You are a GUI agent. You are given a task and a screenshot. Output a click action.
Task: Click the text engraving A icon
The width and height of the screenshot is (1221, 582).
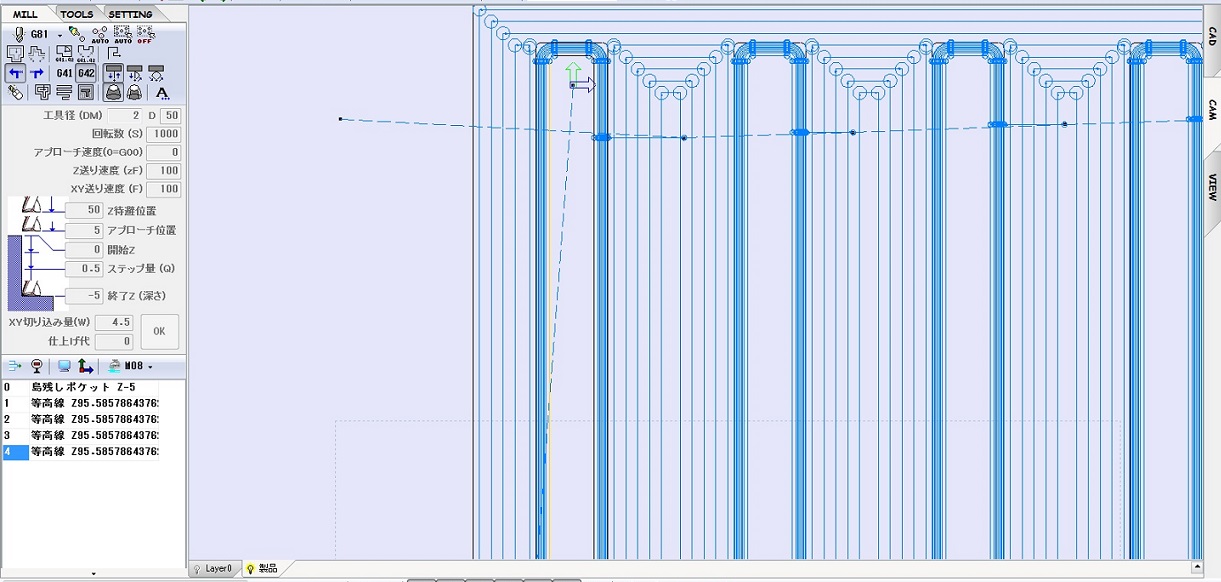point(162,93)
